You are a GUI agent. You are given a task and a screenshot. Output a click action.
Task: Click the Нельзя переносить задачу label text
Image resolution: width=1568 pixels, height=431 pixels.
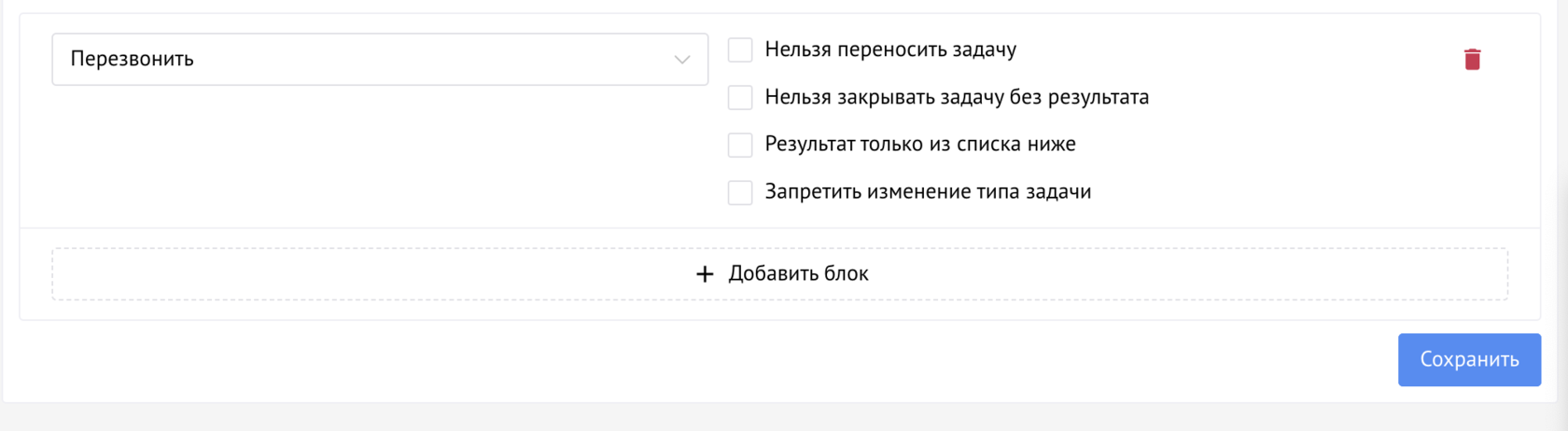point(890,50)
